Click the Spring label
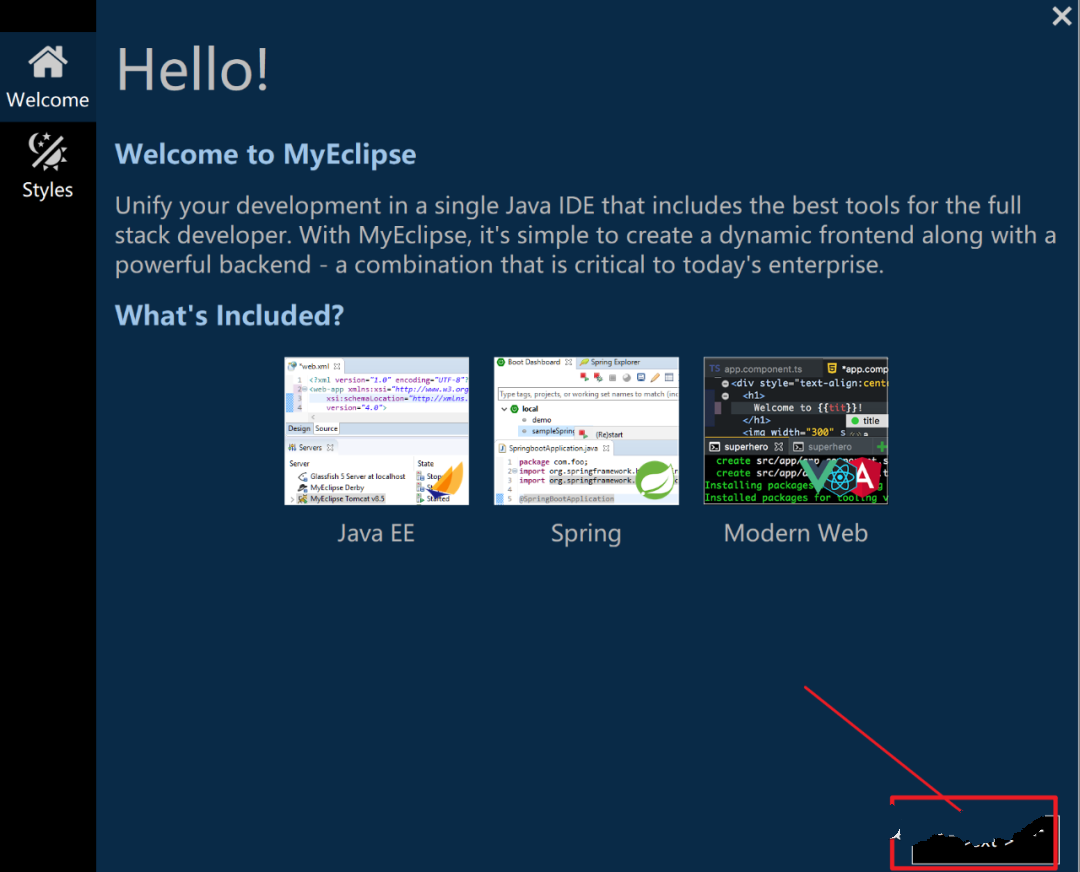This screenshot has width=1080, height=872. (586, 534)
